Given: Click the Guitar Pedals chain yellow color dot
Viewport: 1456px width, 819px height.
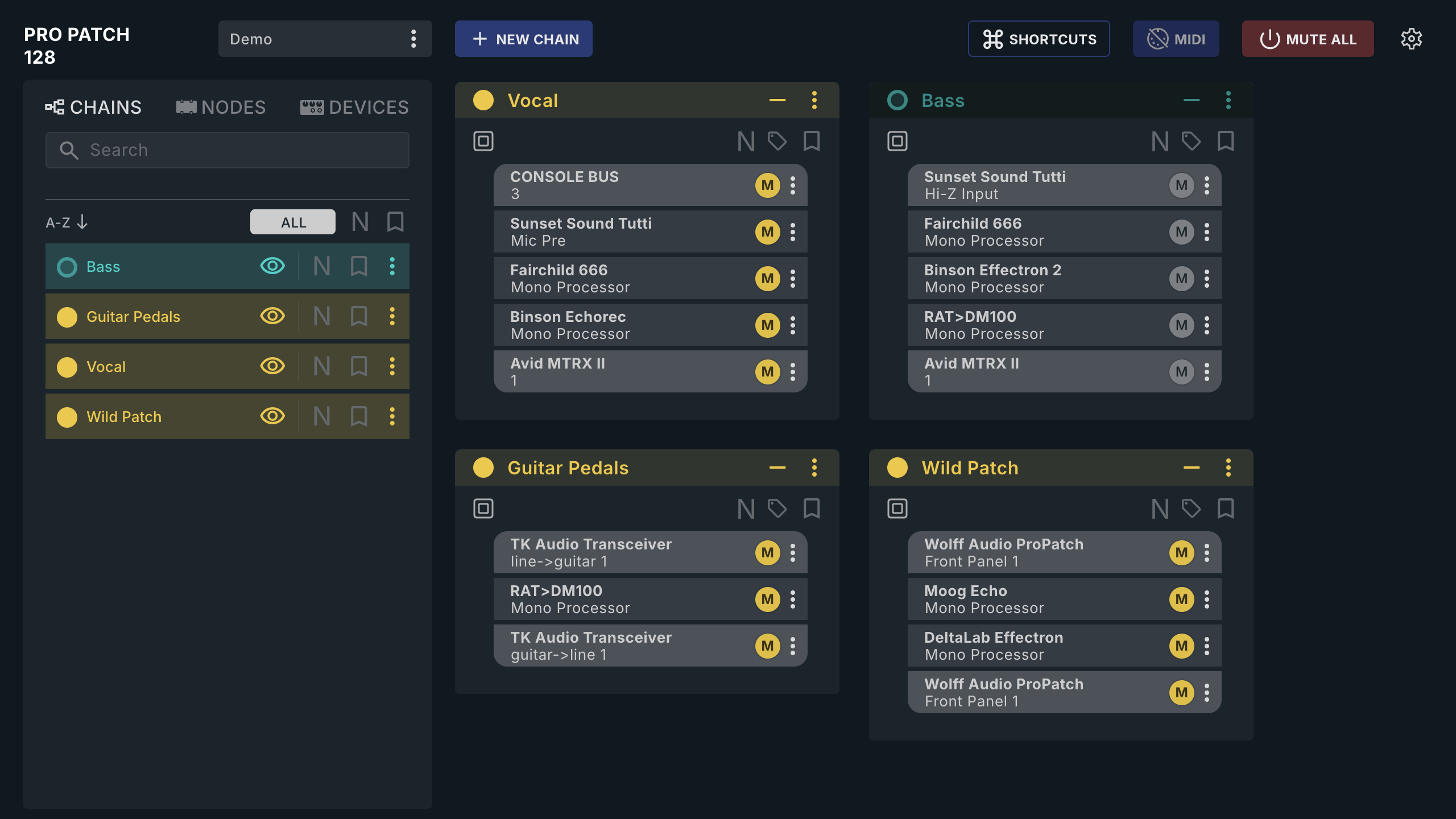Looking at the screenshot, I should (483, 468).
